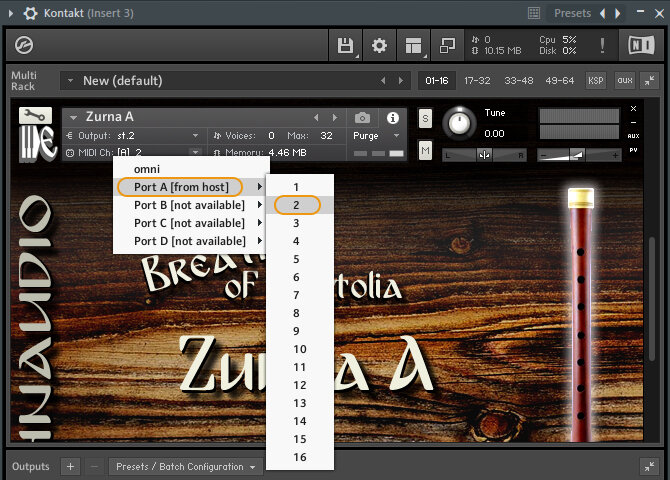Add an output channel with plus
The image size is (670, 480).
(x=71, y=467)
